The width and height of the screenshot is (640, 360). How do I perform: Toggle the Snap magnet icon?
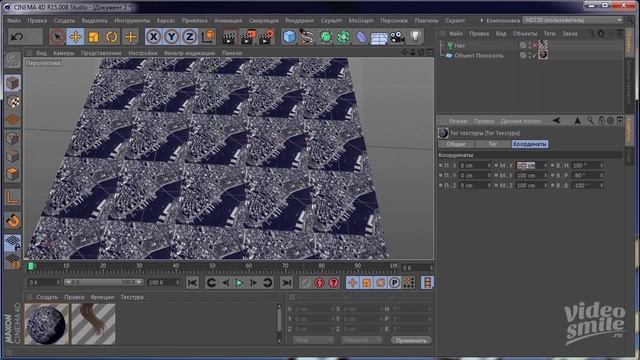(x=13, y=220)
